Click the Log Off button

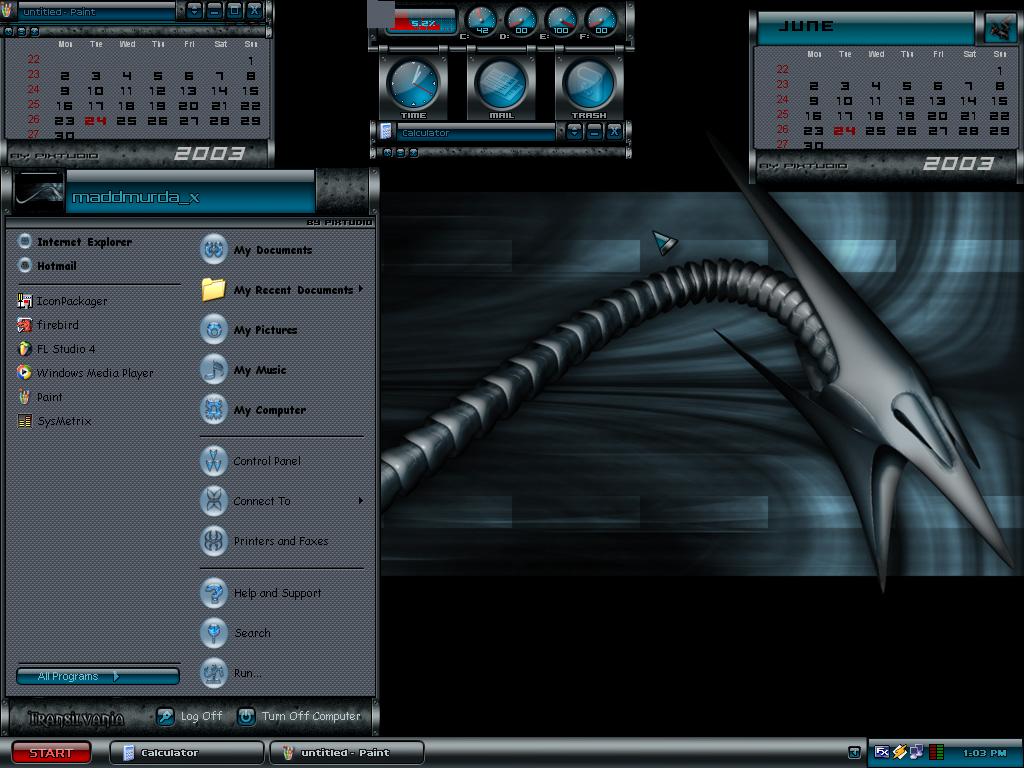190,716
